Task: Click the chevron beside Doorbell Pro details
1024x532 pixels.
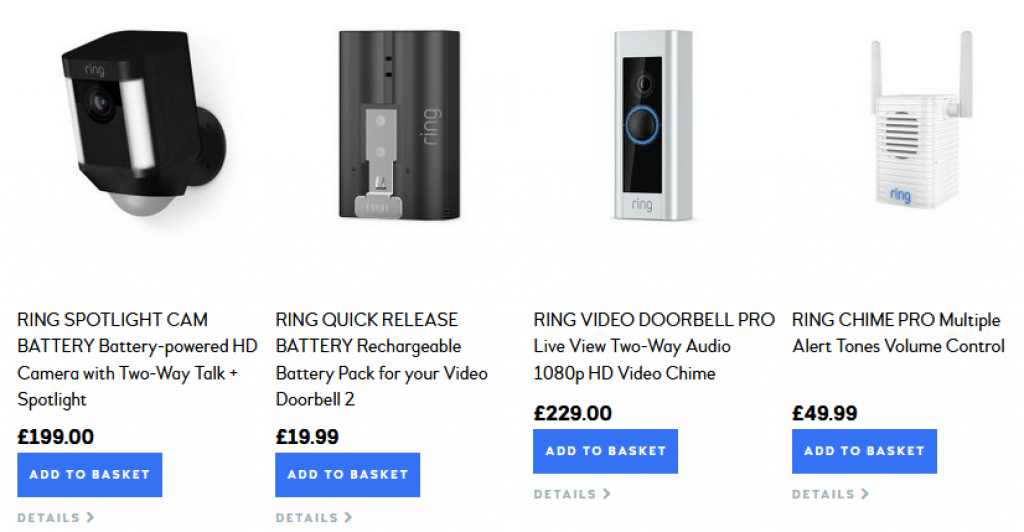Action: (x=607, y=494)
